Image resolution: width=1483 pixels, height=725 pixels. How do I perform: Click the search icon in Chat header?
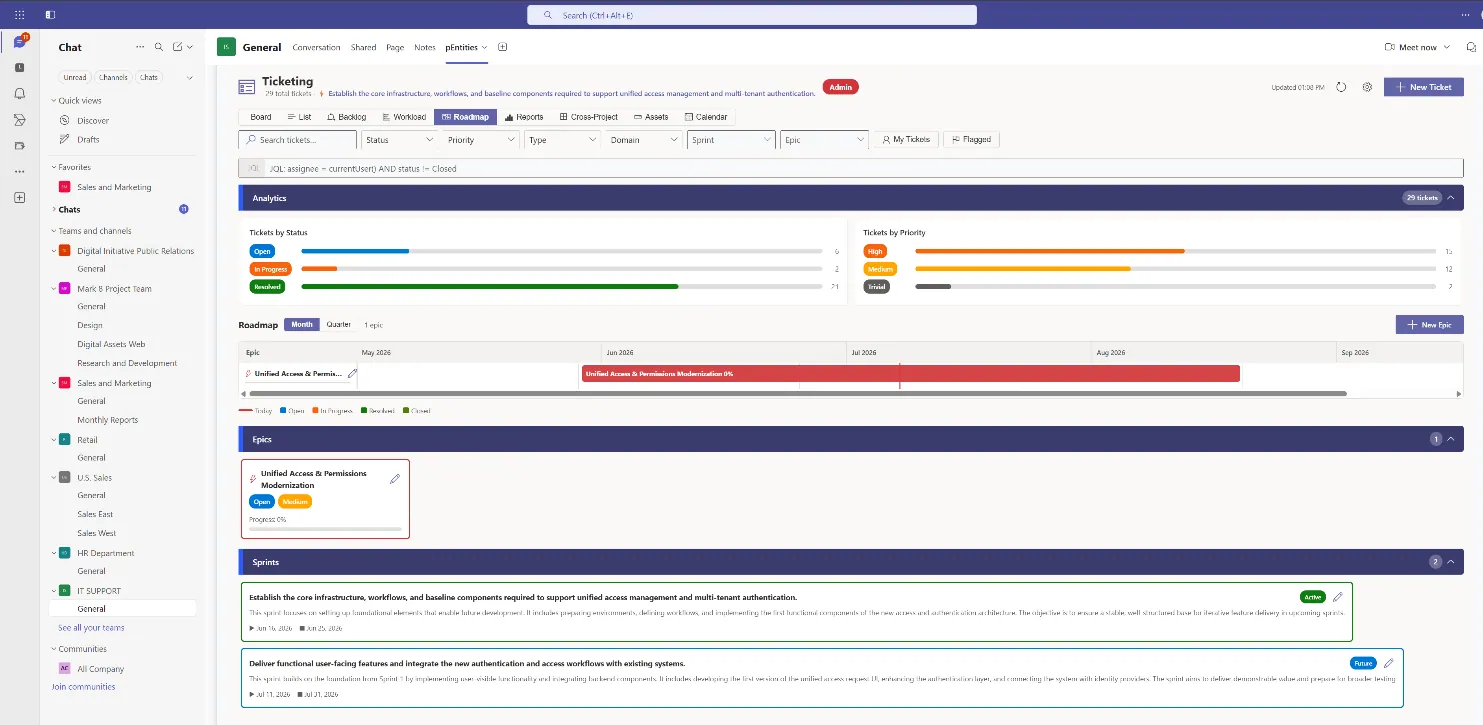[158, 47]
